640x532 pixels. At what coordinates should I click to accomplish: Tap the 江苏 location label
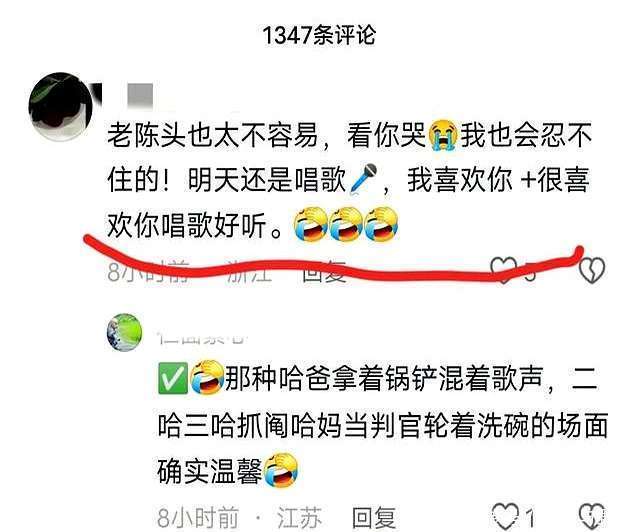[x=299, y=517]
